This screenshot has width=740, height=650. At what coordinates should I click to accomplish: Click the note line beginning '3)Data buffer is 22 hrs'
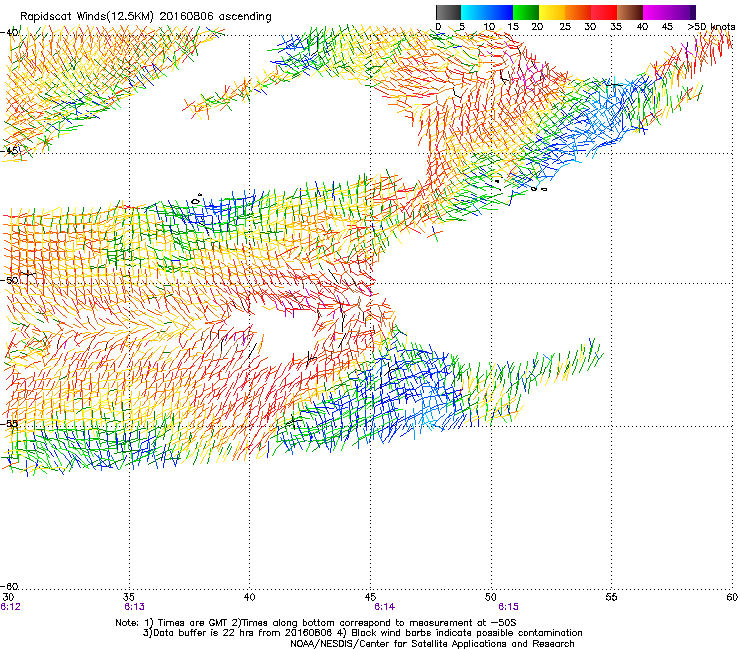[x=363, y=633]
